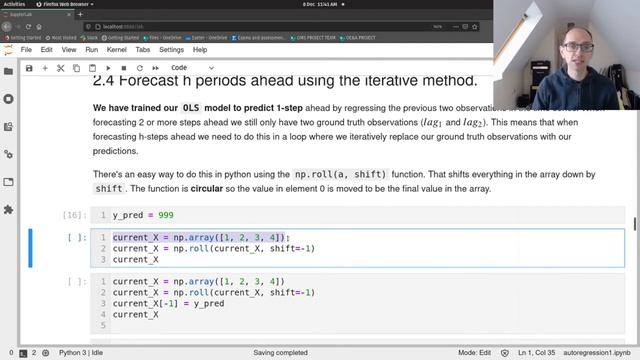Viewport: 640px width, 360px height.
Task: Click the 2.4 Forecast h periods heading
Action: (285, 80)
